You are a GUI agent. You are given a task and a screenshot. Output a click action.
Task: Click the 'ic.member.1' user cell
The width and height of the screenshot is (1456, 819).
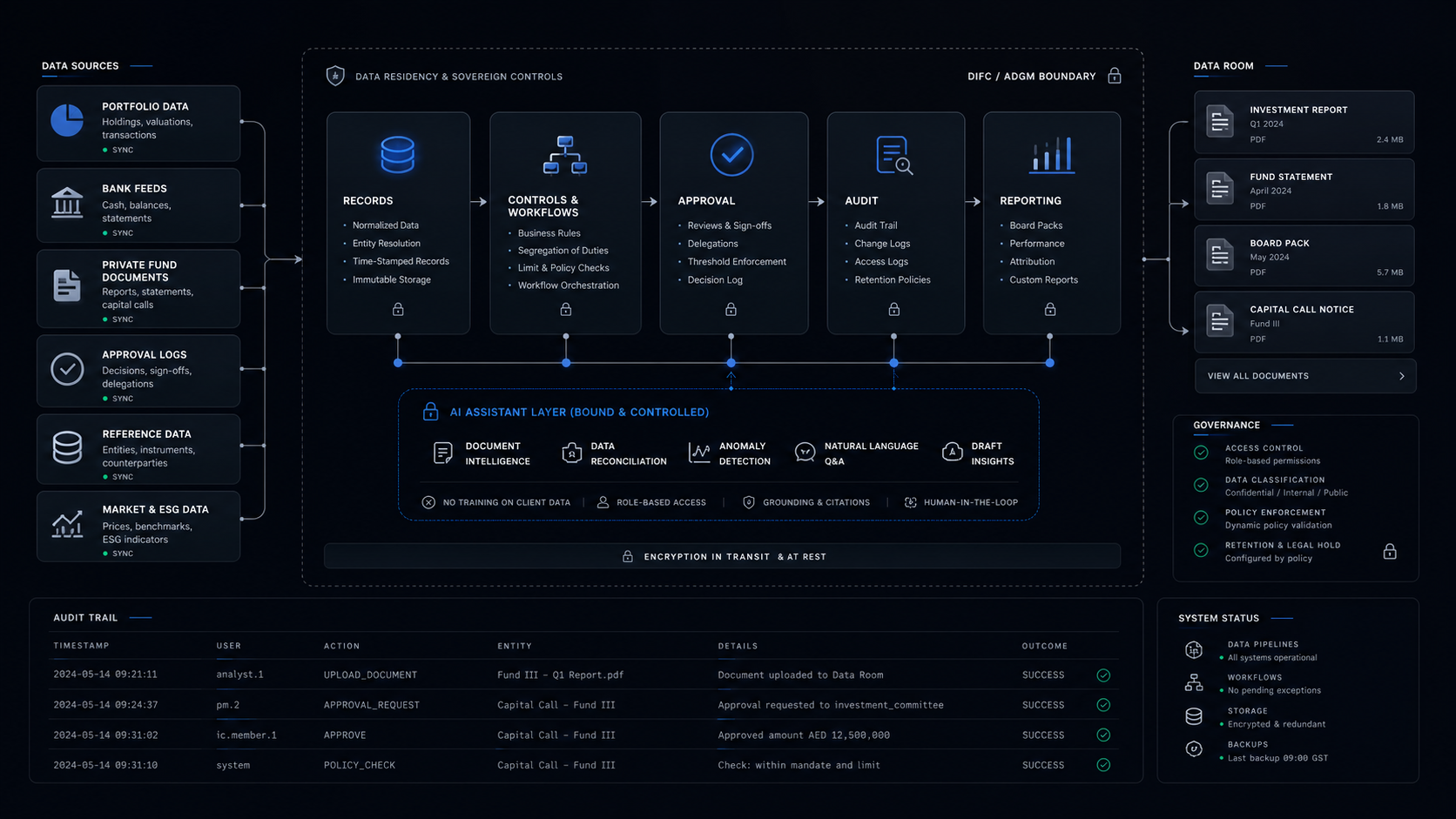pyautogui.click(x=246, y=735)
